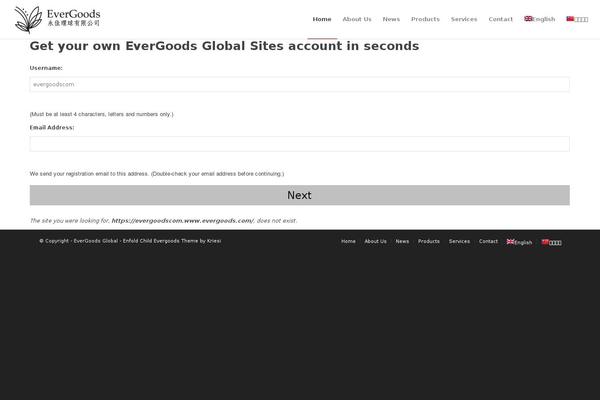
Task: Focus the Username input field
Action: 299,84
